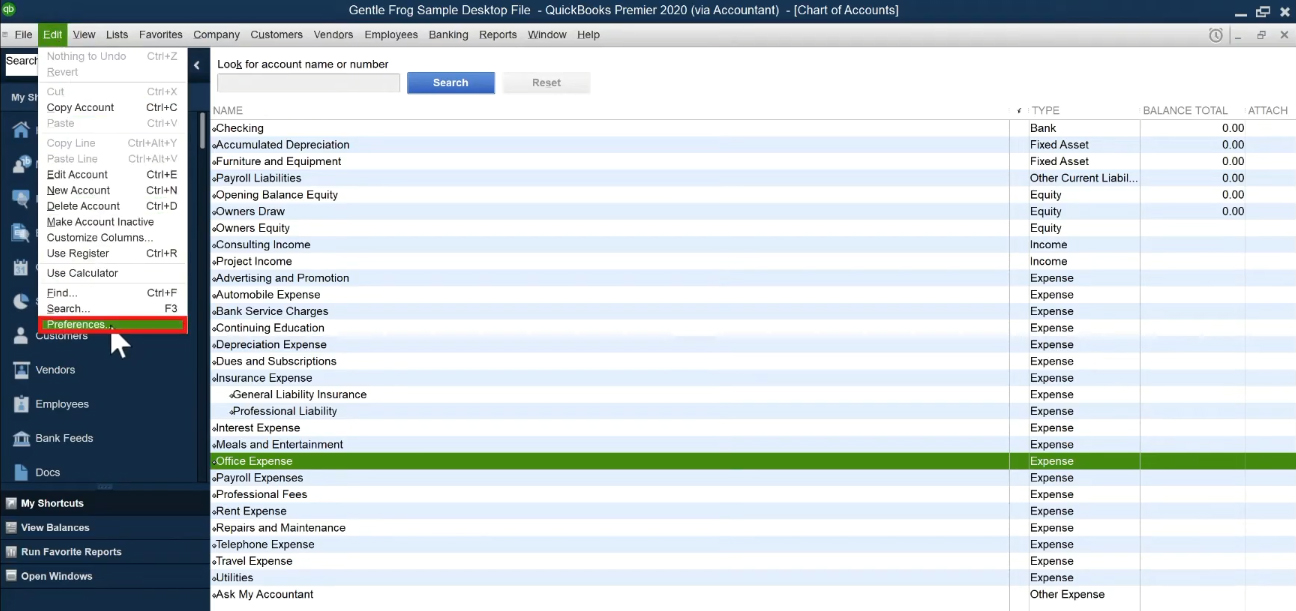The height and width of the screenshot is (611, 1296).
Task: Collapse the Insurance Expense account subaccounts
Action: (x=214, y=379)
